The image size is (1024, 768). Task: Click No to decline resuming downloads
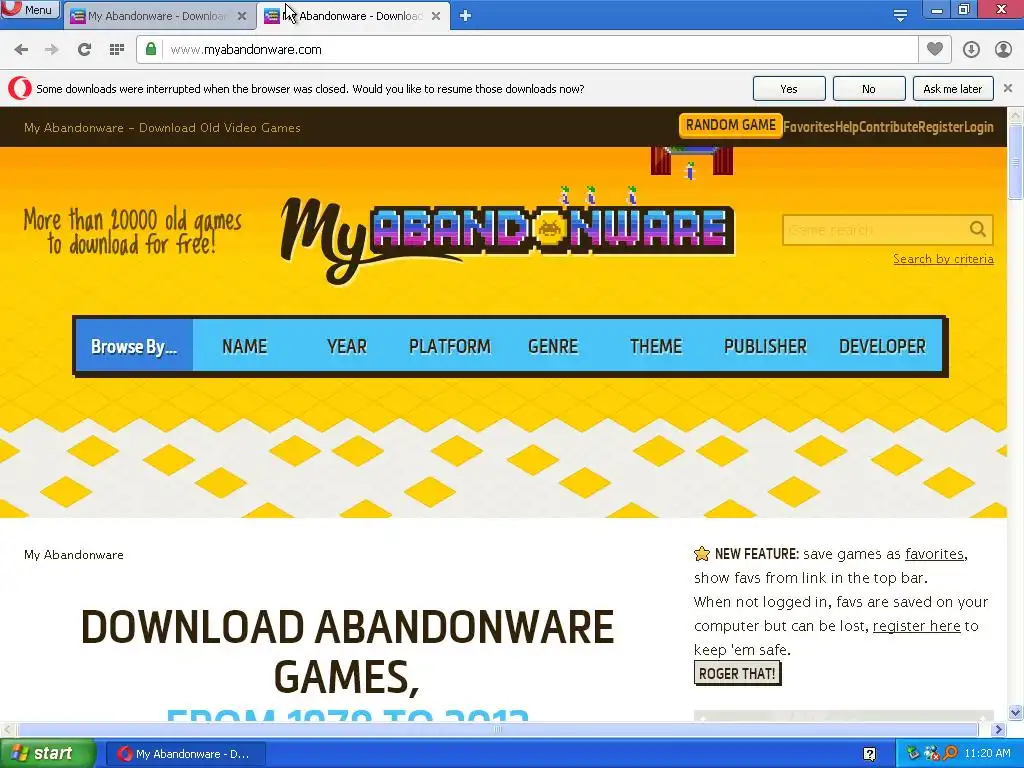pos(869,89)
